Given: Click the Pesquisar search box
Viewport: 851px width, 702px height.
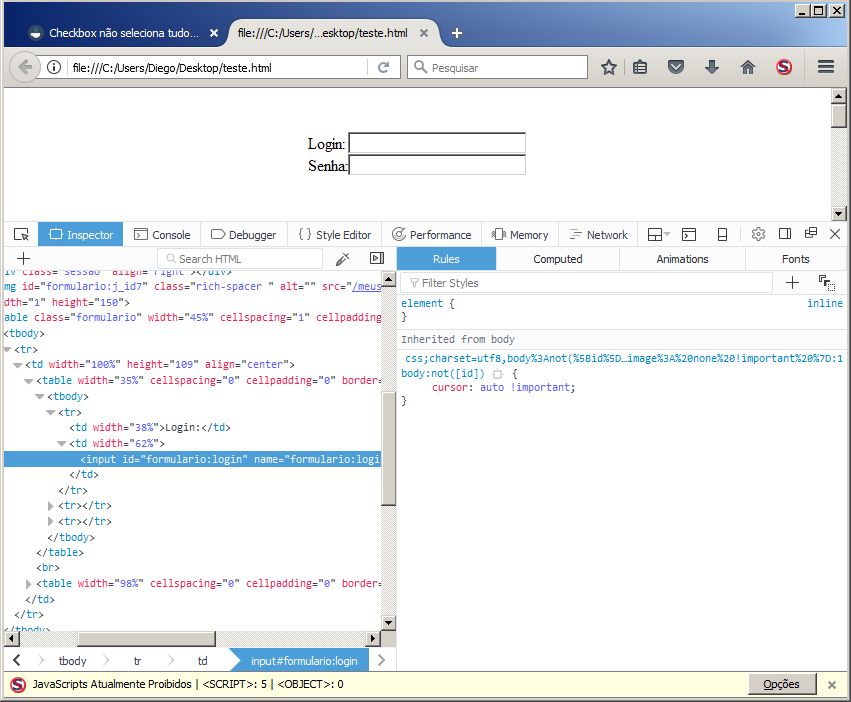Looking at the screenshot, I should [498, 67].
